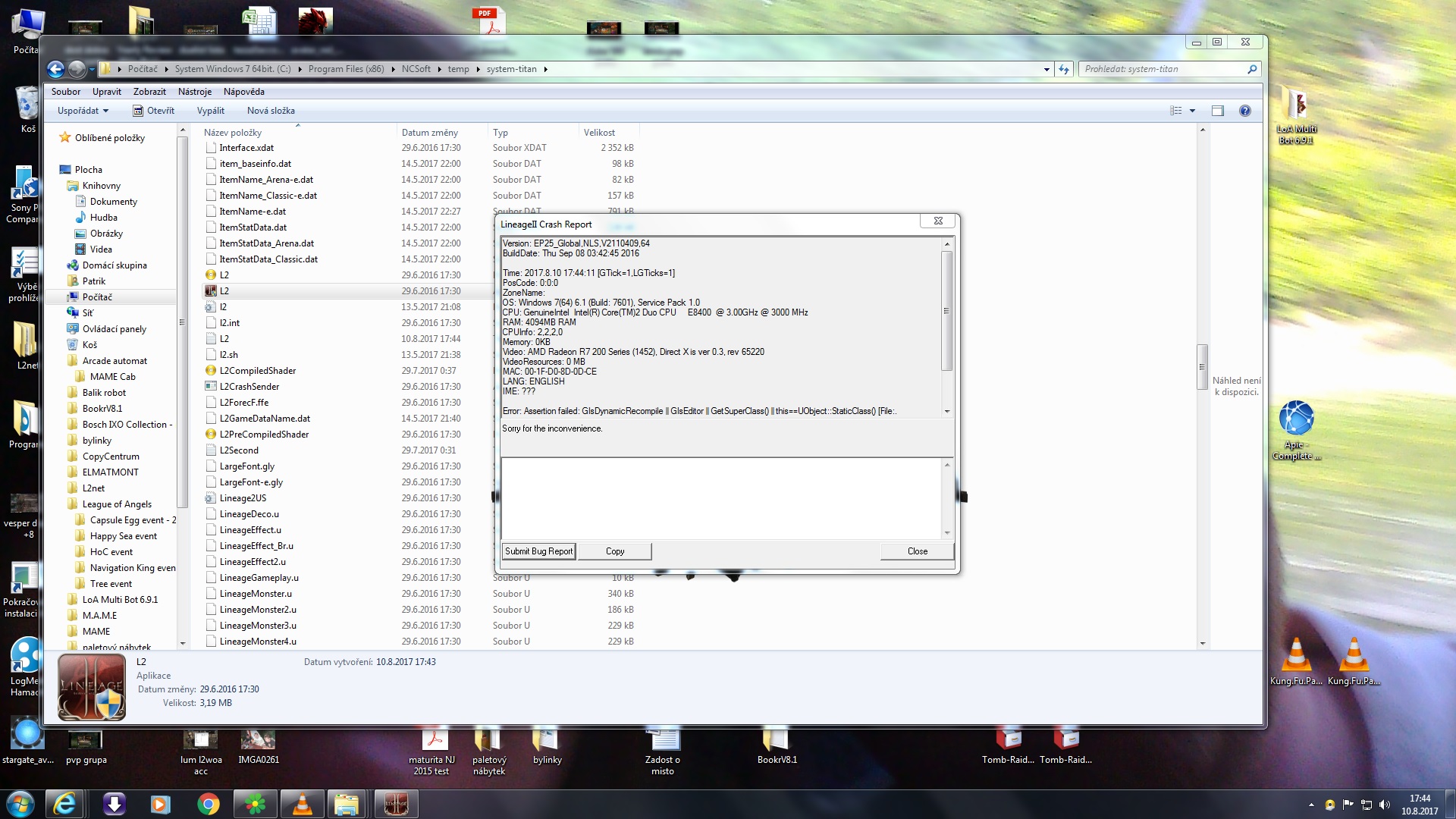Select Oblíbené položky in navigation pane
The height and width of the screenshot is (819, 1456).
point(109,138)
